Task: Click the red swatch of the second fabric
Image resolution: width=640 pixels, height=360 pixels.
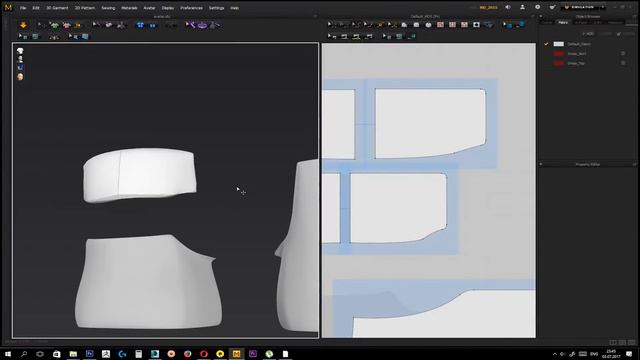Action: [558, 53]
